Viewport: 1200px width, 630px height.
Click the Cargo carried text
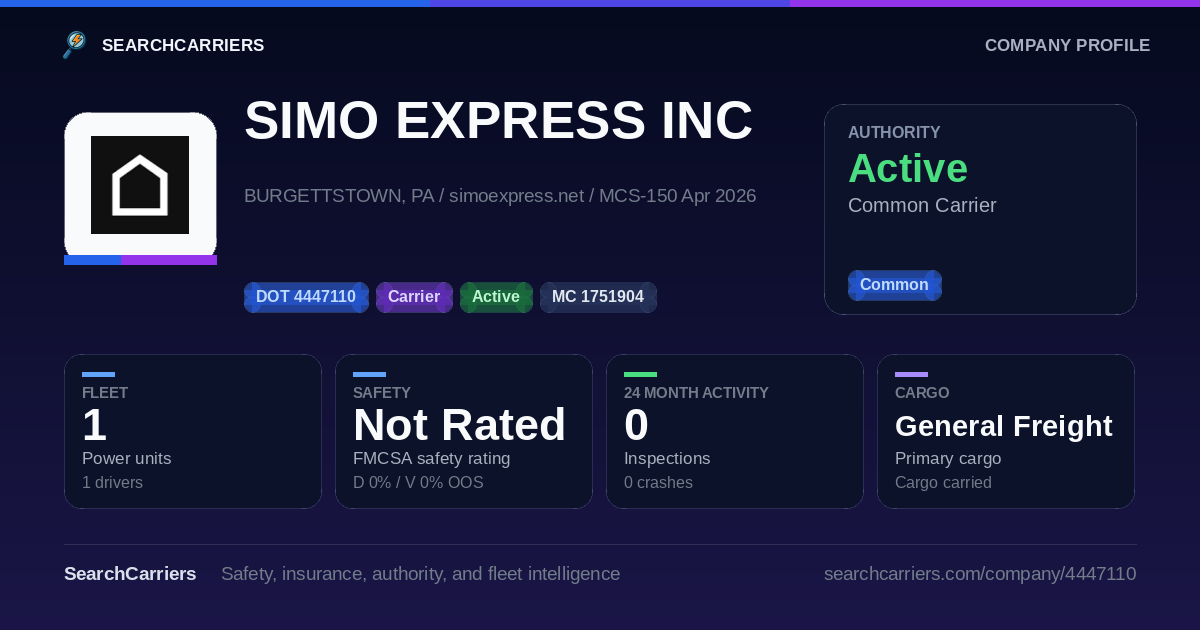click(x=943, y=482)
